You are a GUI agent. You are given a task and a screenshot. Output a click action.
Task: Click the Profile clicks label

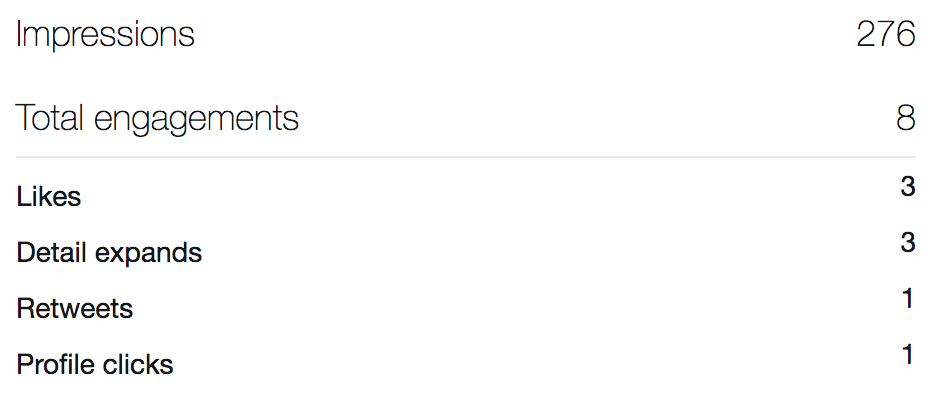click(95, 365)
